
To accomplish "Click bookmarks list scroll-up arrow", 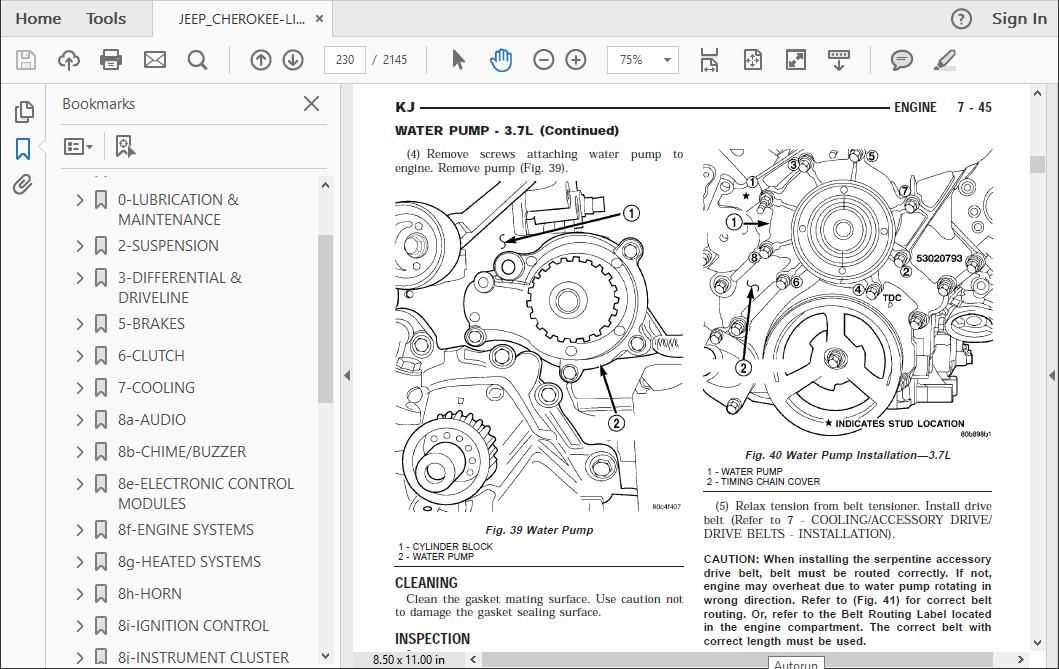I will tap(326, 185).
